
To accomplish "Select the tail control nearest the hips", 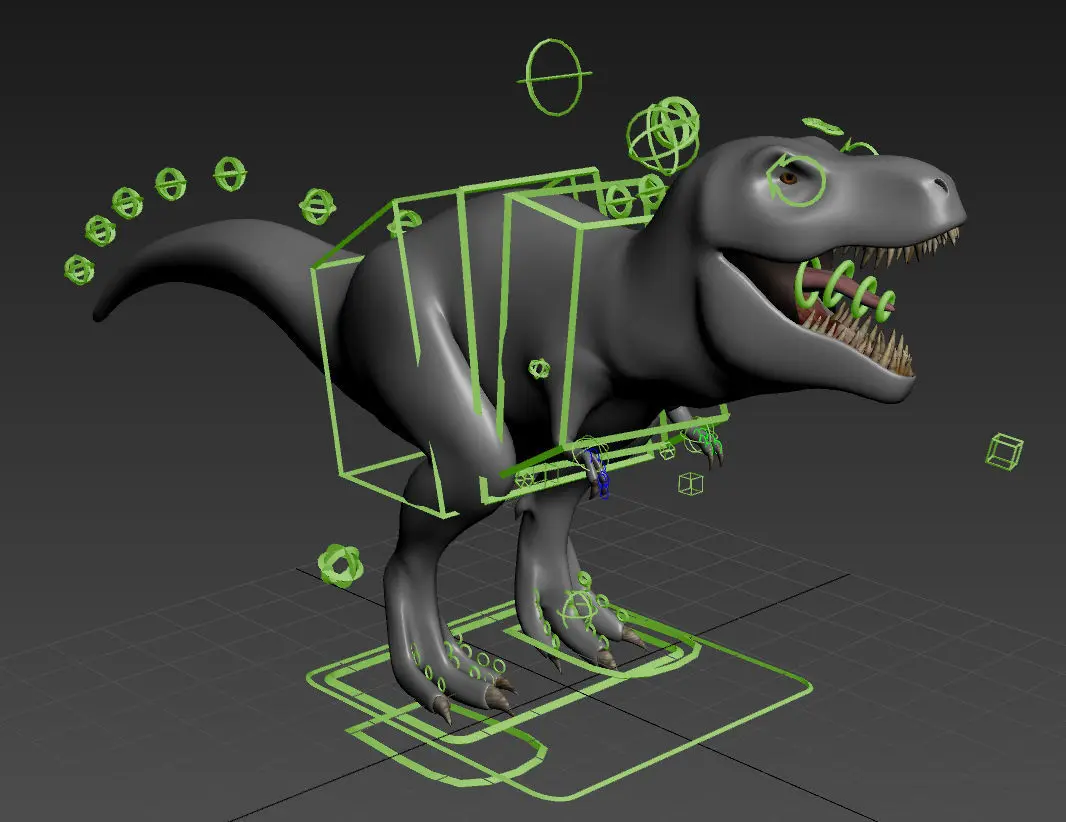I will tap(317, 206).
